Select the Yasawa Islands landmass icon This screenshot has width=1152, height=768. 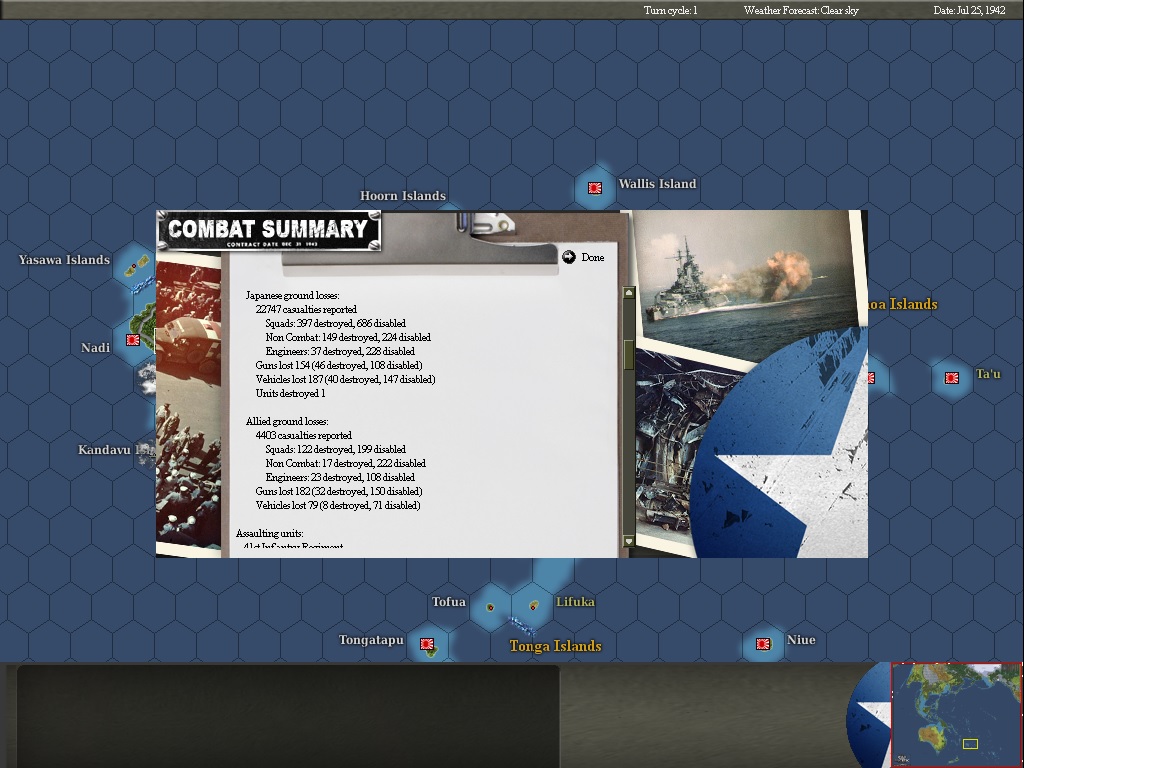tap(137, 266)
